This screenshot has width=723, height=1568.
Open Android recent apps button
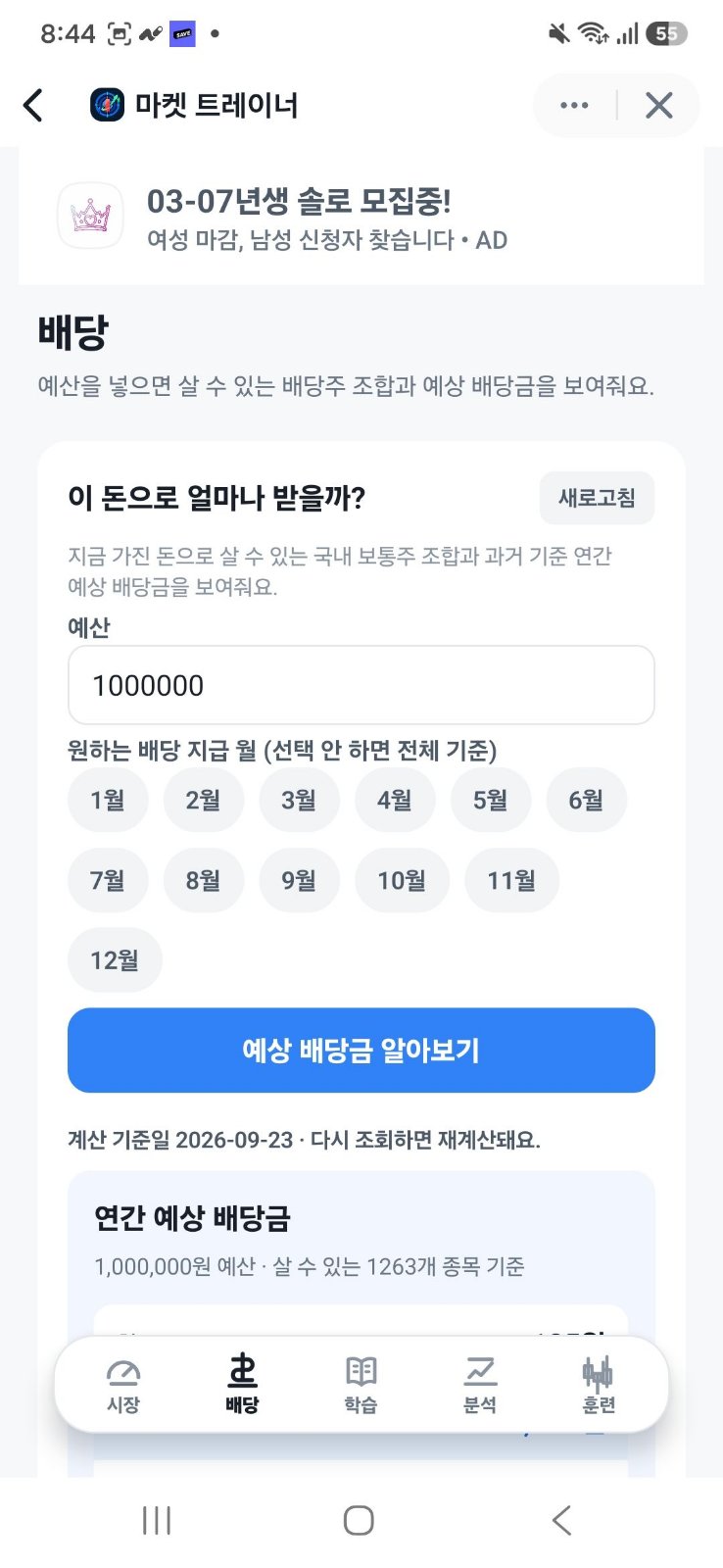(157, 1521)
